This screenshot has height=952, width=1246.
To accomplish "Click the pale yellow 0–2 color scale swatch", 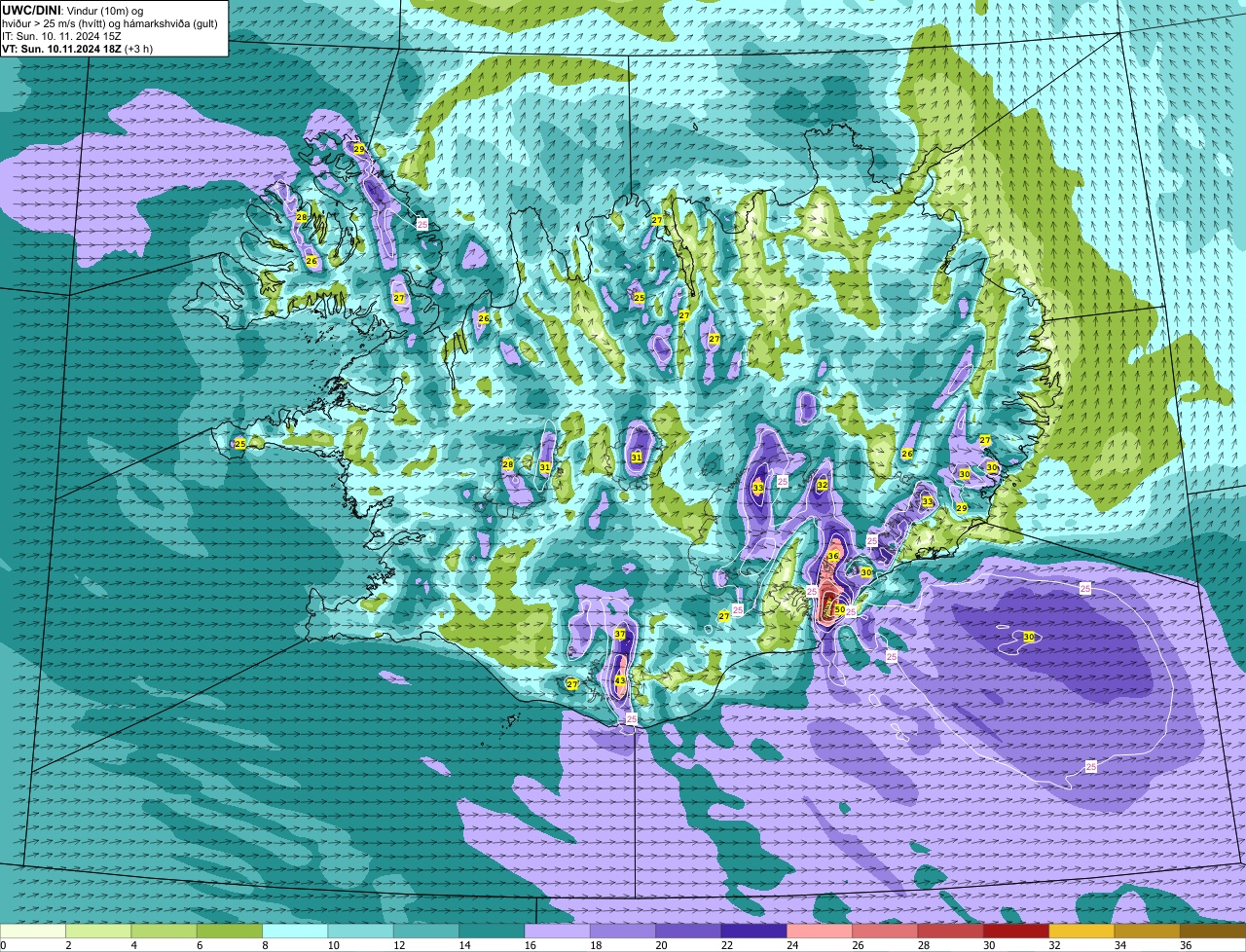I will point(33,931).
